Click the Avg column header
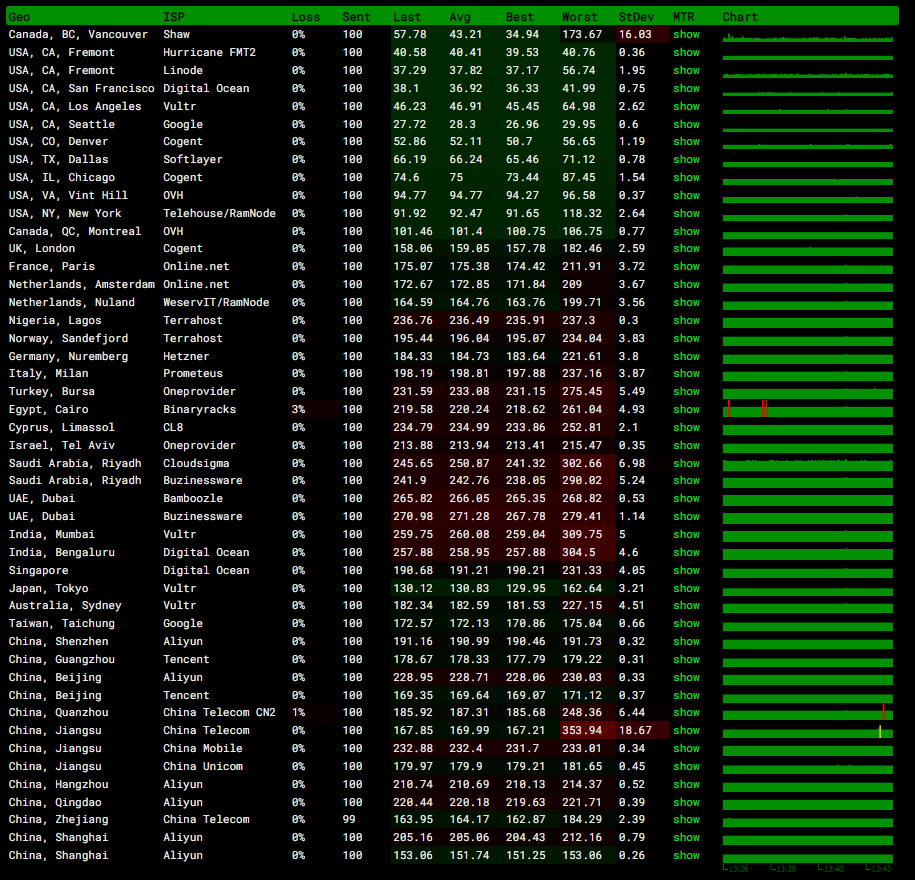 pos(460,17)
